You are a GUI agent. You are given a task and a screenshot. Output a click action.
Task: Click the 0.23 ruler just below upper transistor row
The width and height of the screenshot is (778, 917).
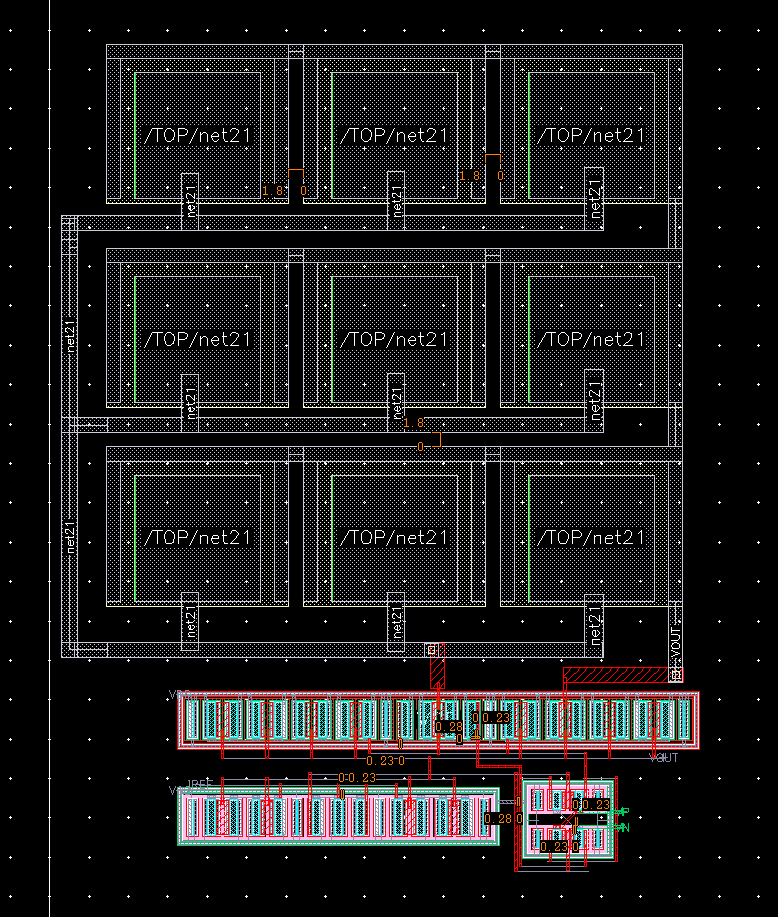(380, 761)
